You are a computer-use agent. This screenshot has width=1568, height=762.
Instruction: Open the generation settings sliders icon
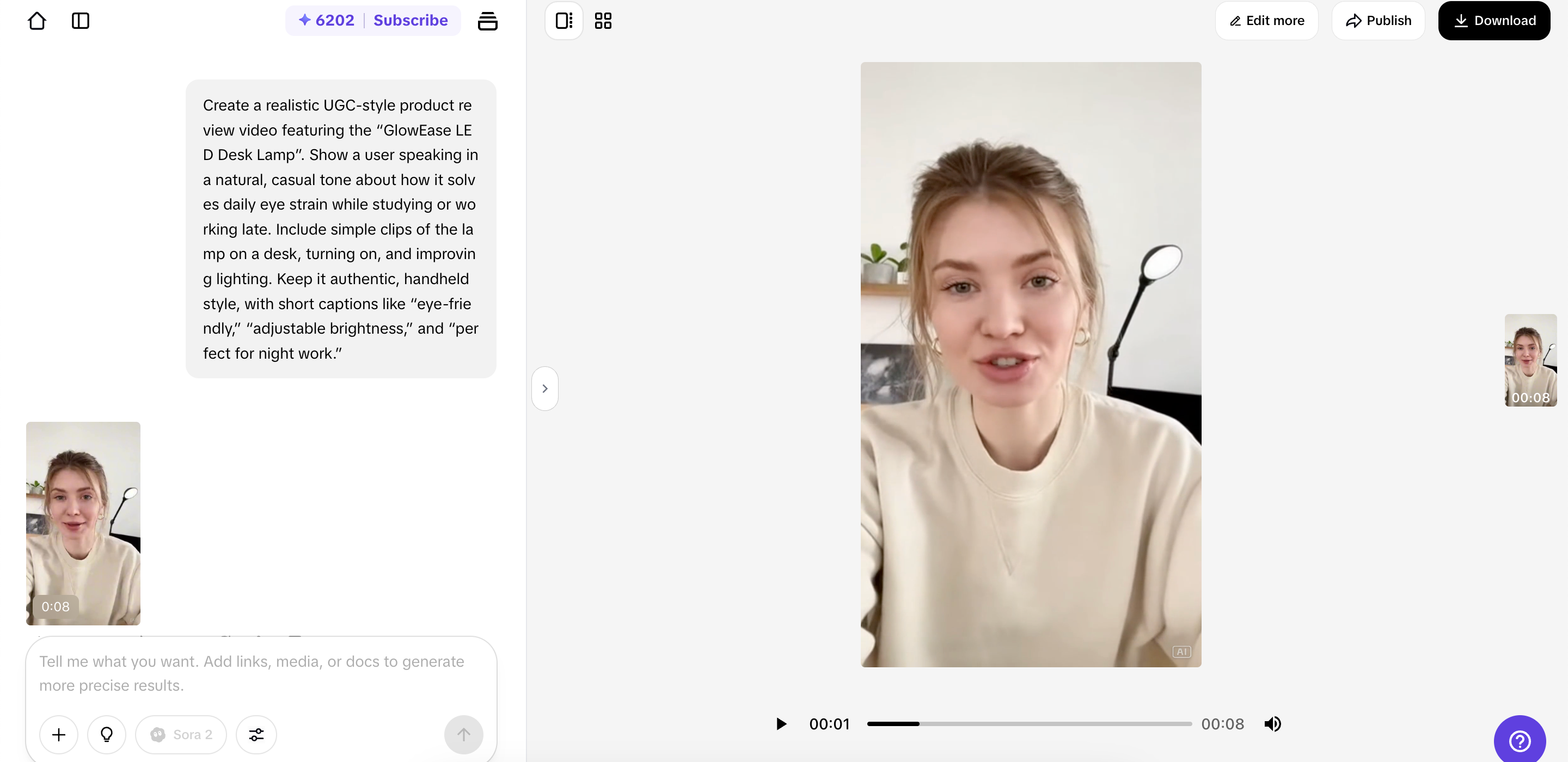pyautogui.click(x=256, y=734)
